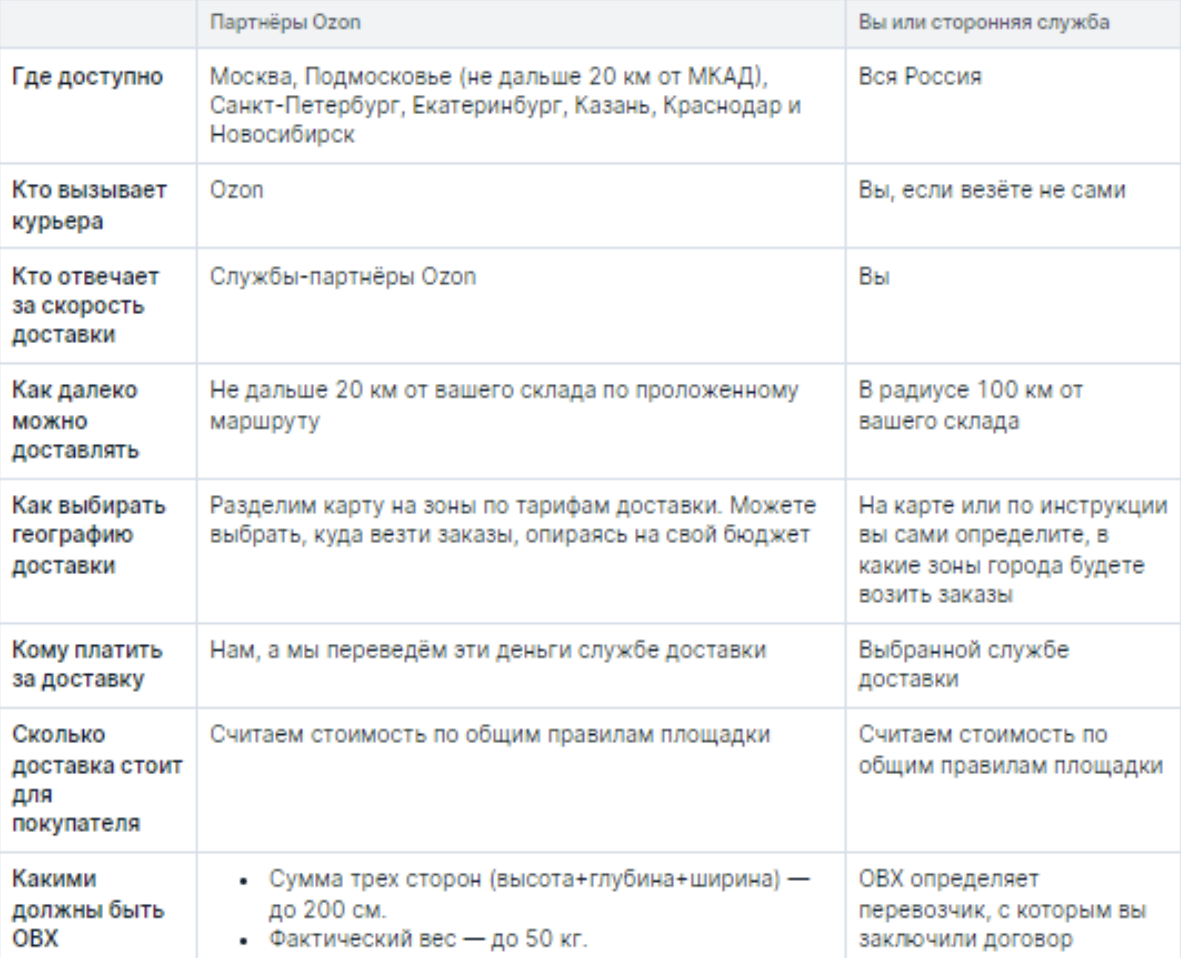This screenshot has width=1181, height=958.
Task: Select the 'Как далеко можно доставлять' label
Action: [x=75, y=420]
